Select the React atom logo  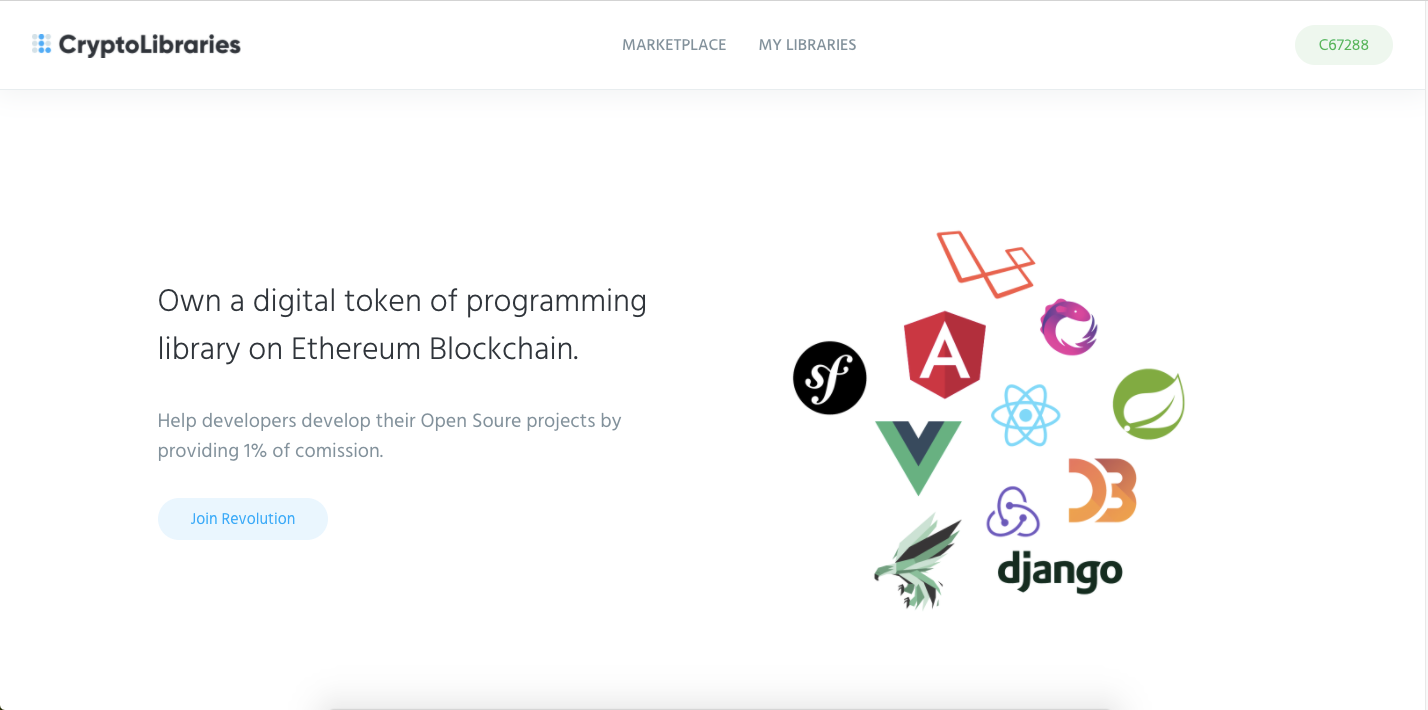click(x=1026, y=414)
